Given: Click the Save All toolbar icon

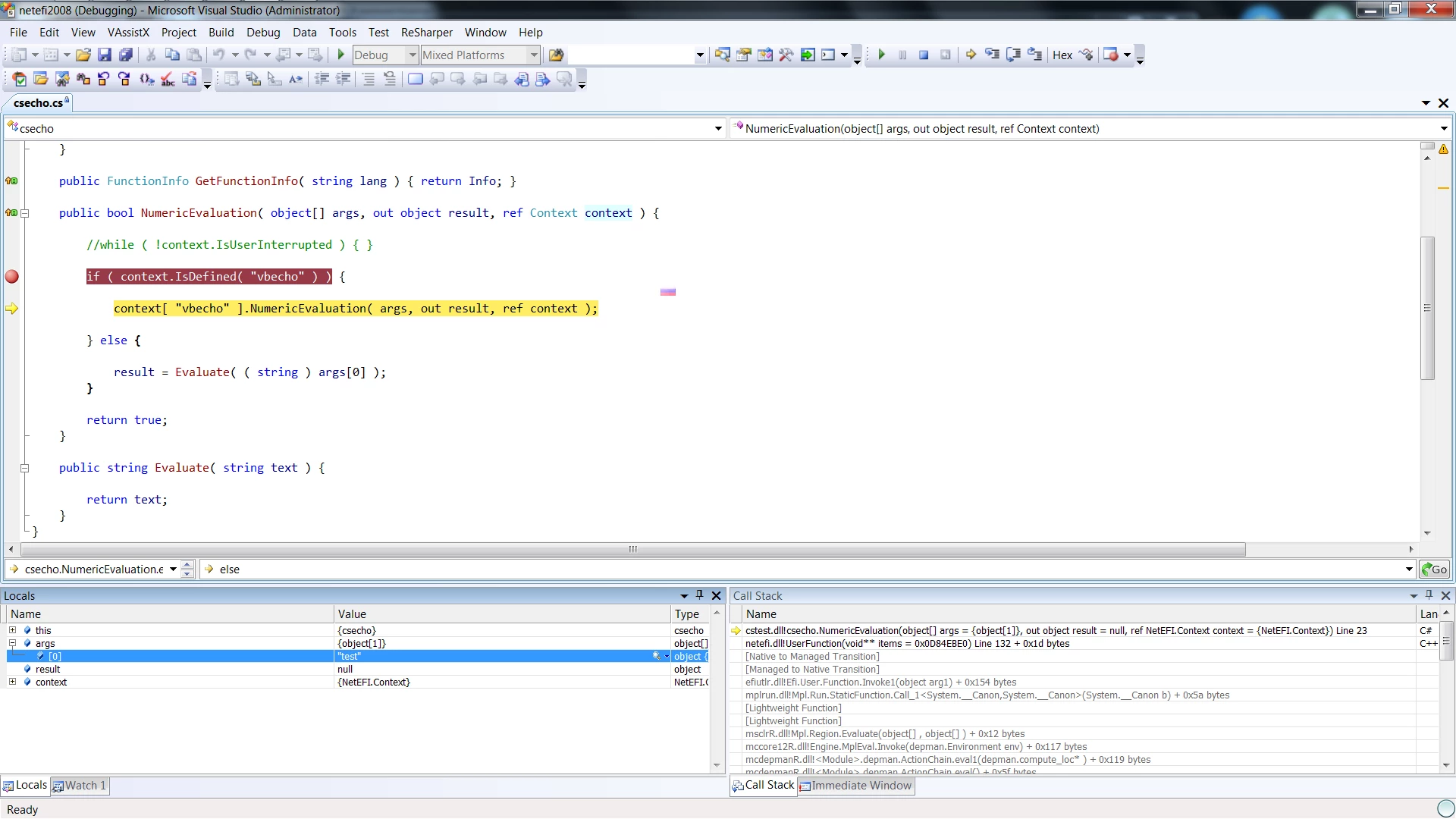Looking at the screenshot, I should click(x=126, y=55).
